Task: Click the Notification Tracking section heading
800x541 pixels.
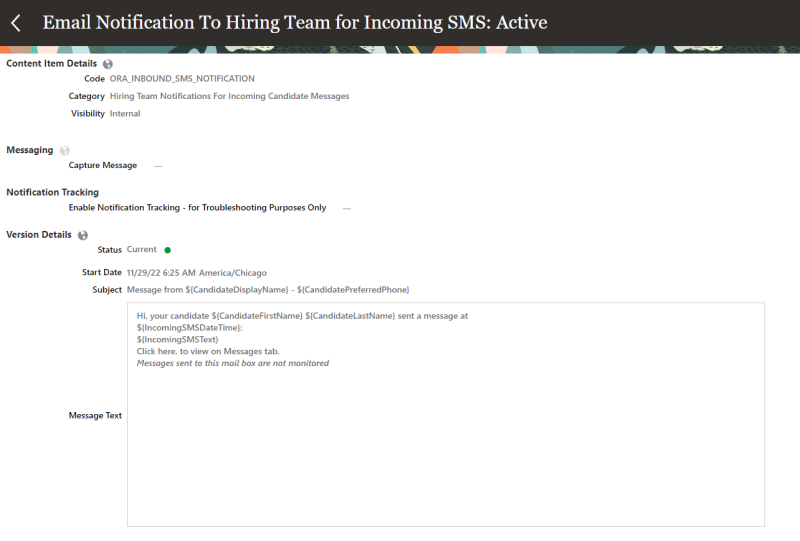Action: pos(52,192)
